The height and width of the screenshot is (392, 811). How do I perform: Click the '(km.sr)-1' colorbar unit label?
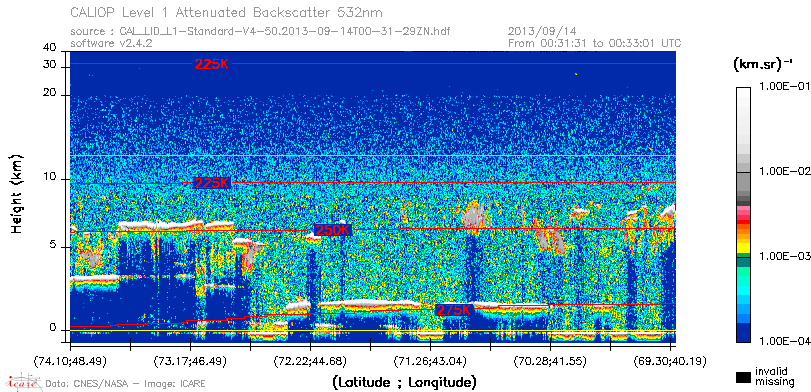pos(763,65)
